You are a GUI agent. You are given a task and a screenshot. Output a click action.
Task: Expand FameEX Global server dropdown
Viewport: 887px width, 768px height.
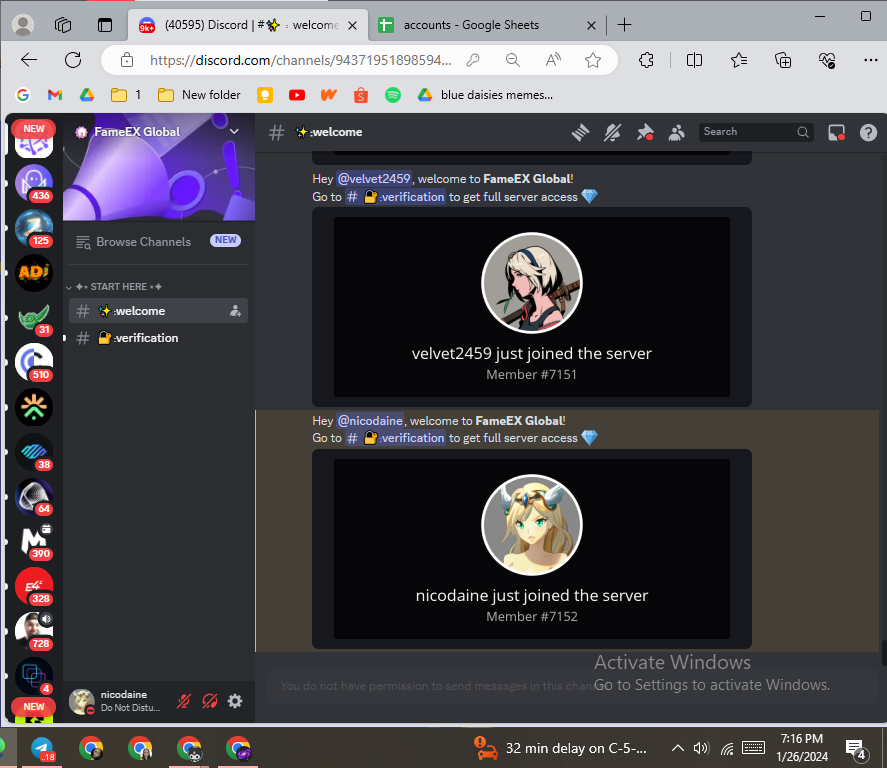click(x=234, y=131)
